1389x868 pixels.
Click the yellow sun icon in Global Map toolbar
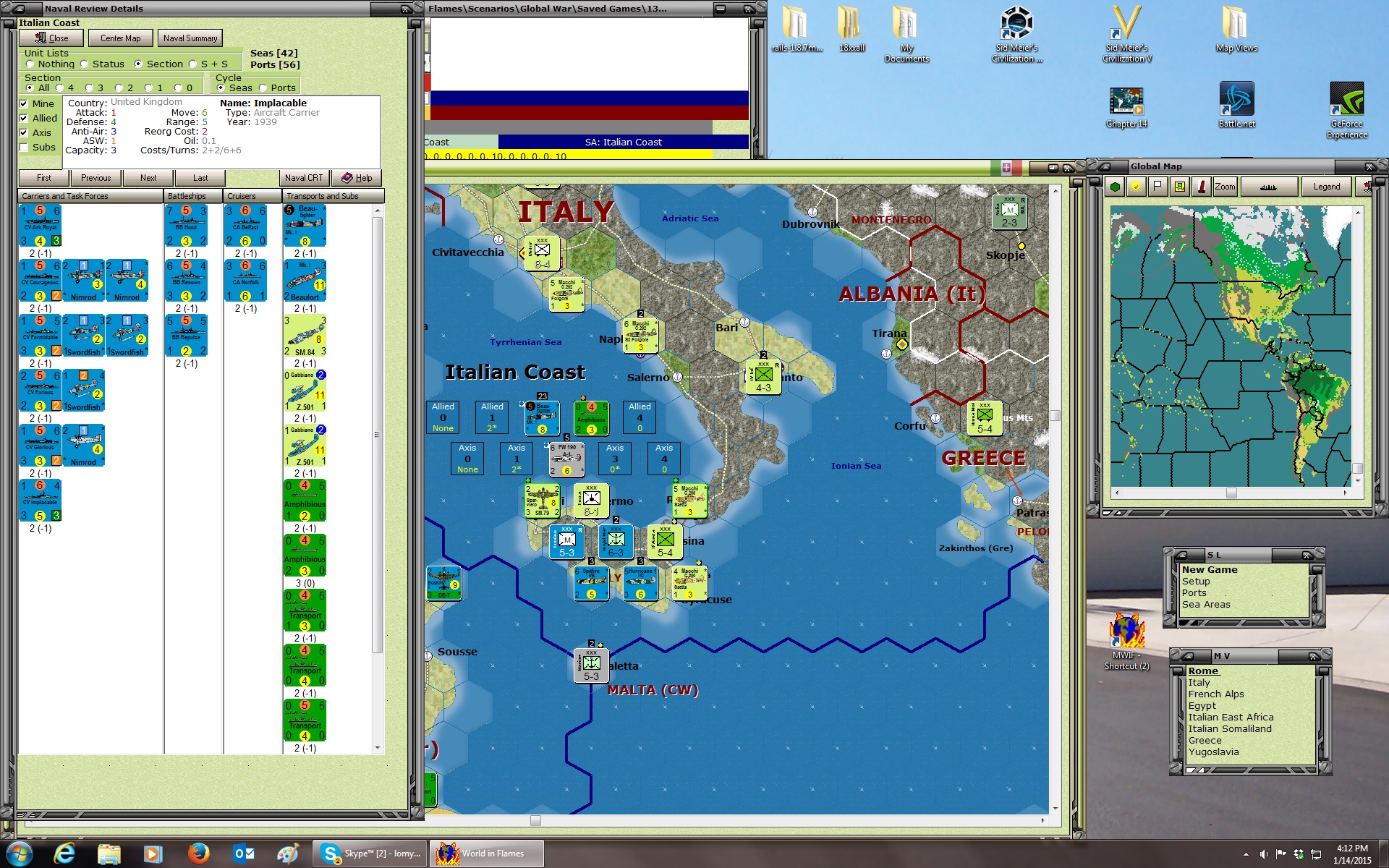(x=1136, y=187)
